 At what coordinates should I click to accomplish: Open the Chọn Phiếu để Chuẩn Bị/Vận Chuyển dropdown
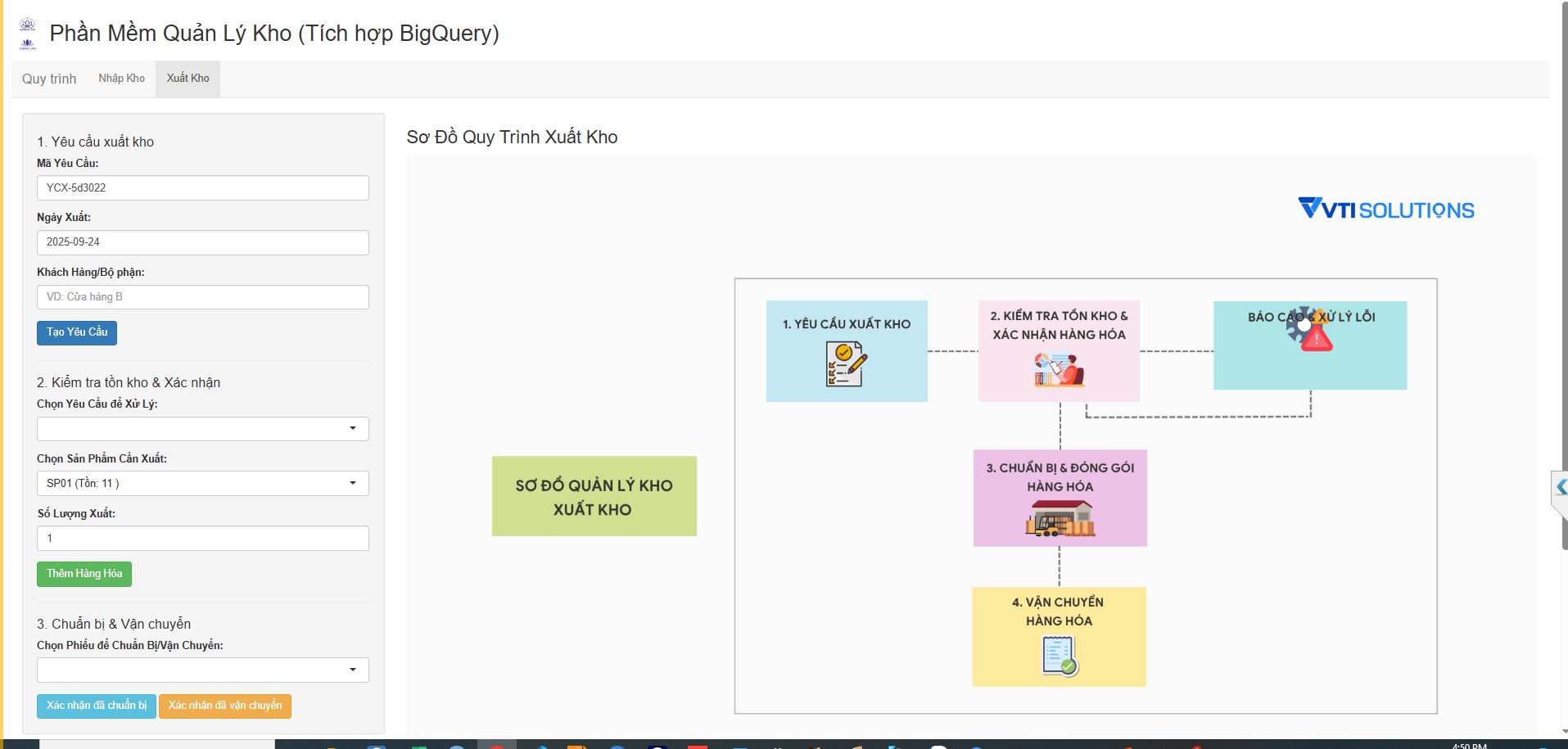point(202,670)
